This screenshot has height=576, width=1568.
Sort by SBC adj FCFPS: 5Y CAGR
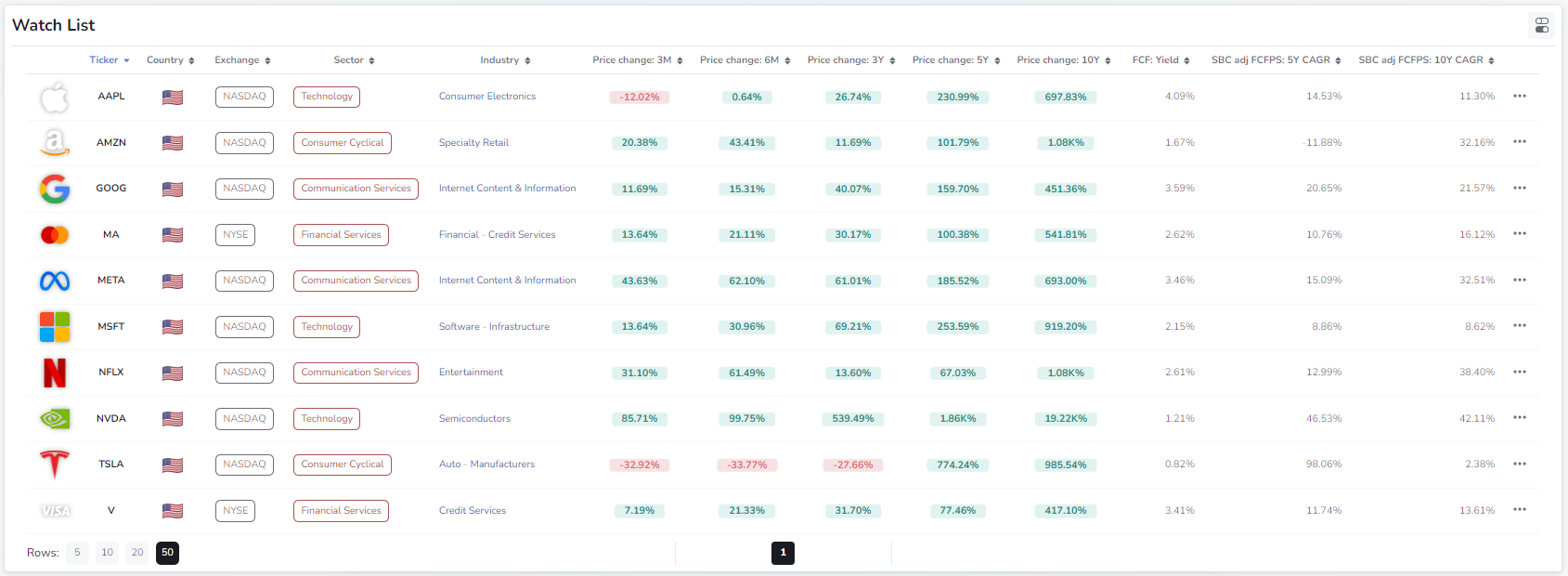point(1276,60)
